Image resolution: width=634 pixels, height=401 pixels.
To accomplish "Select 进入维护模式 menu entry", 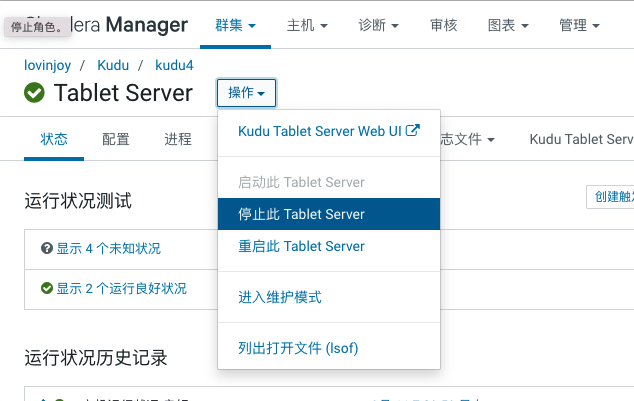I will pos(329,297).
